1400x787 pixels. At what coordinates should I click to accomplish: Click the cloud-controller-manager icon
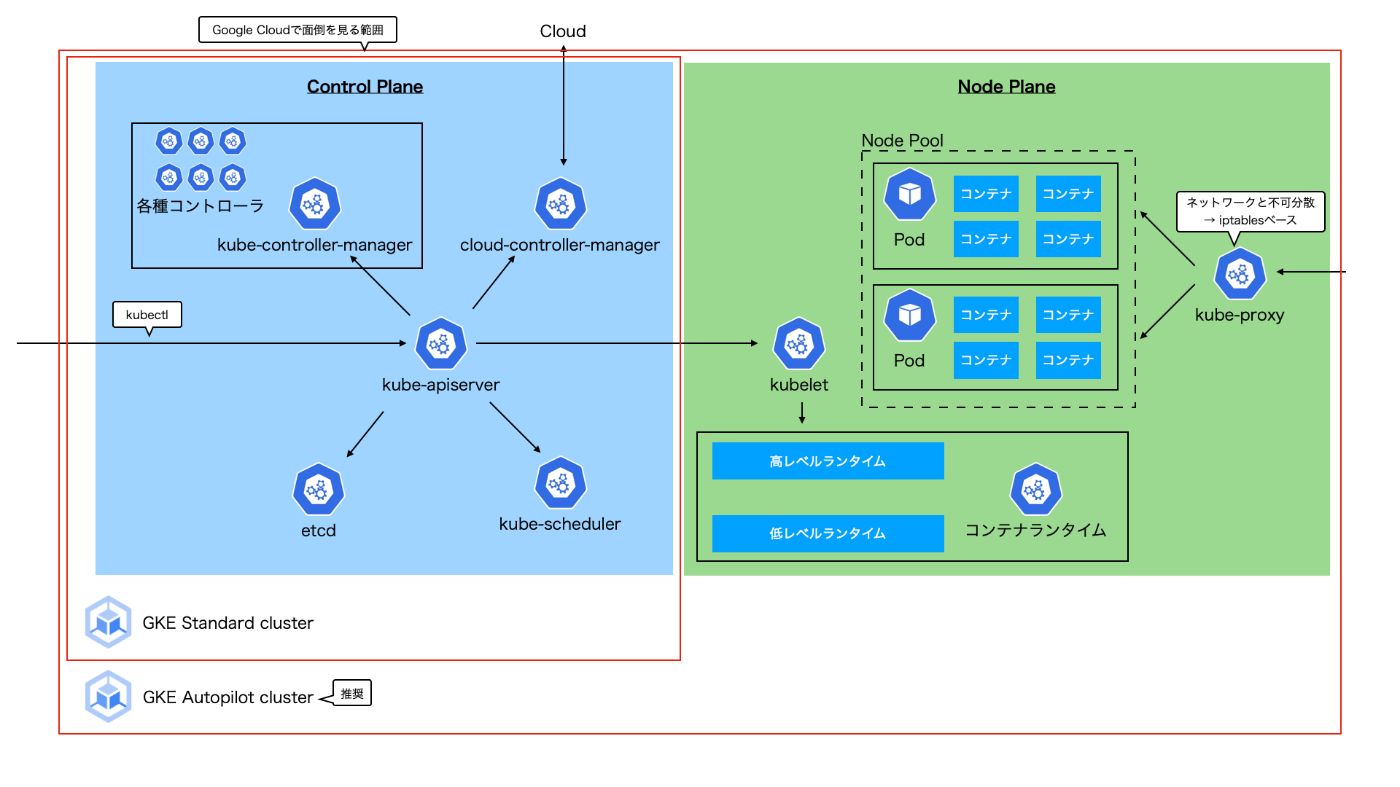tap(560, 205)
